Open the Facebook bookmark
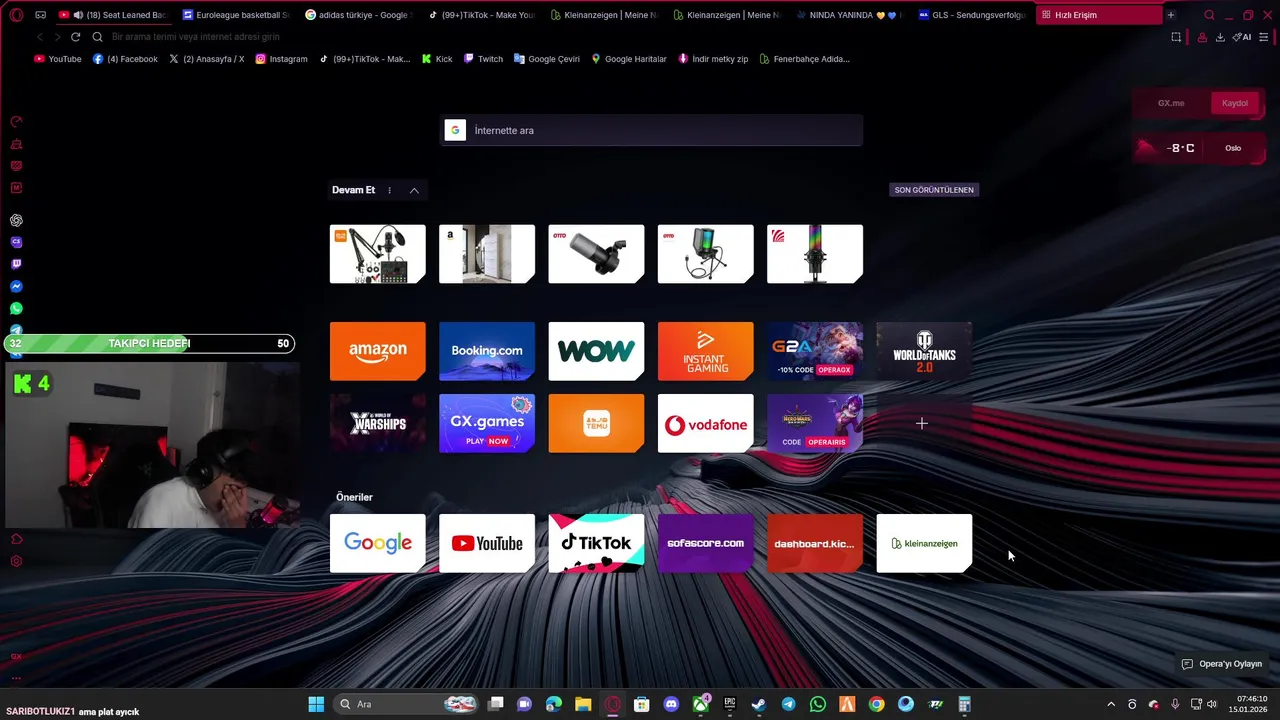1280x720 pixels. 125,59
